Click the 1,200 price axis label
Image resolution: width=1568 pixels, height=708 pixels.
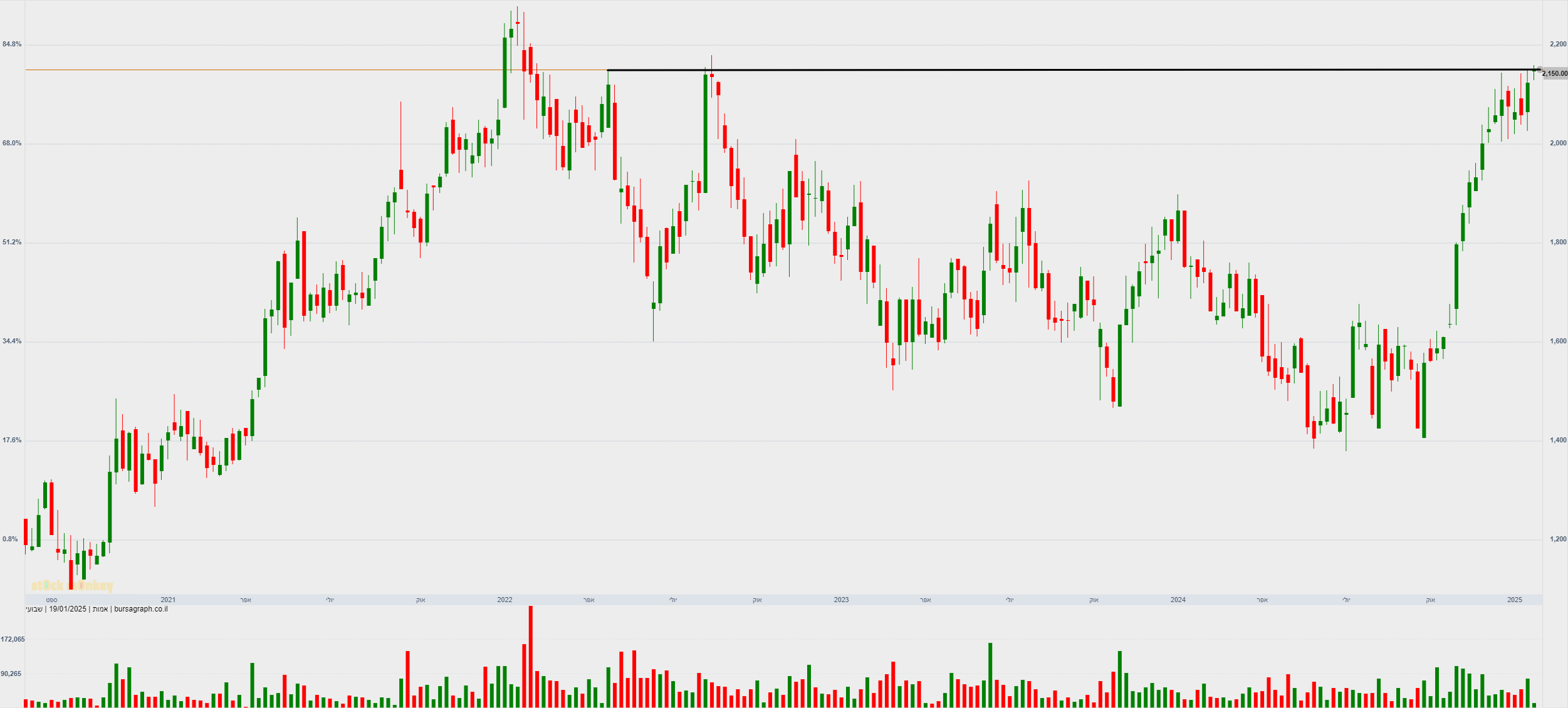tap(1557, 539)
